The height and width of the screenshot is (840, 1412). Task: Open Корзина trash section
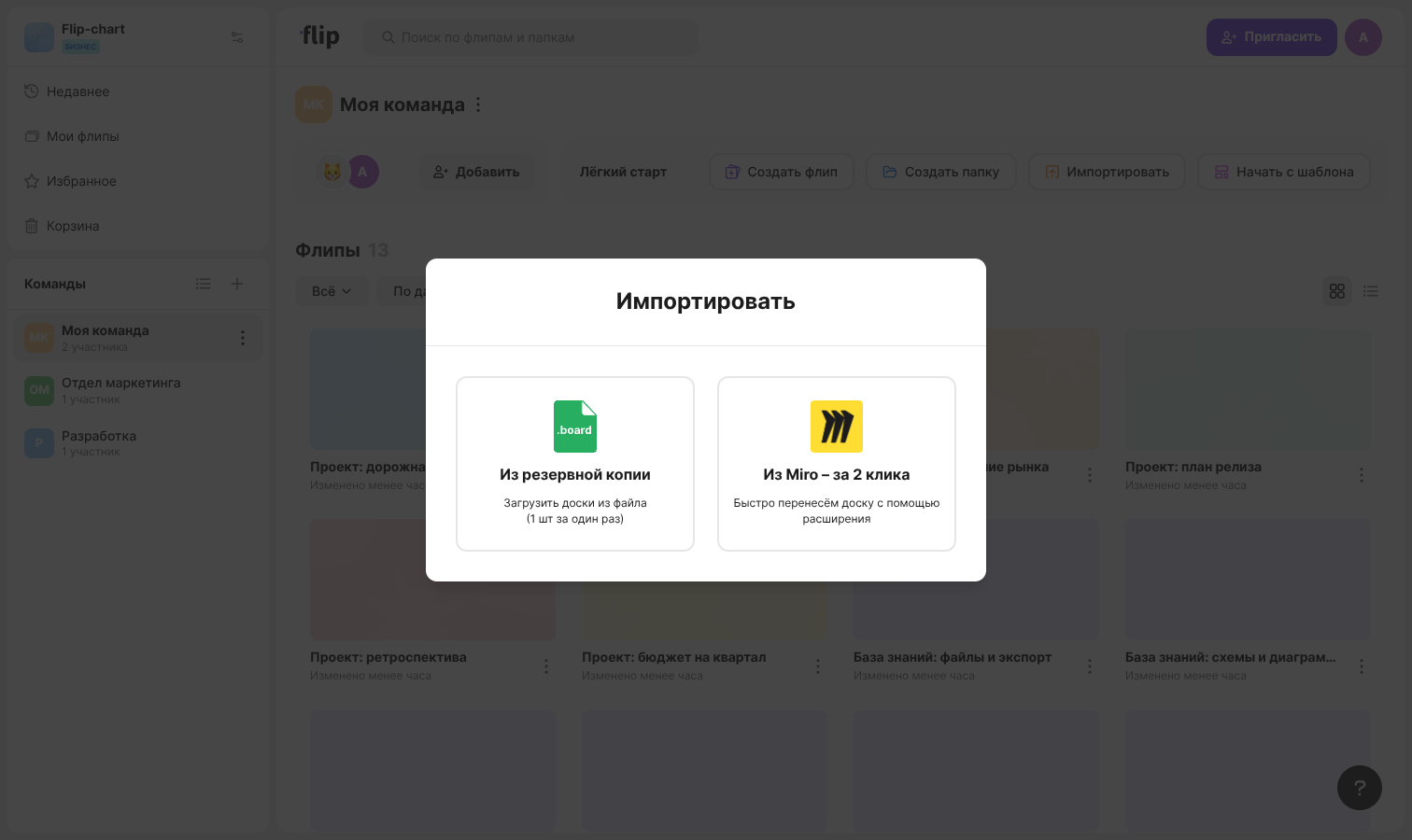138,226
